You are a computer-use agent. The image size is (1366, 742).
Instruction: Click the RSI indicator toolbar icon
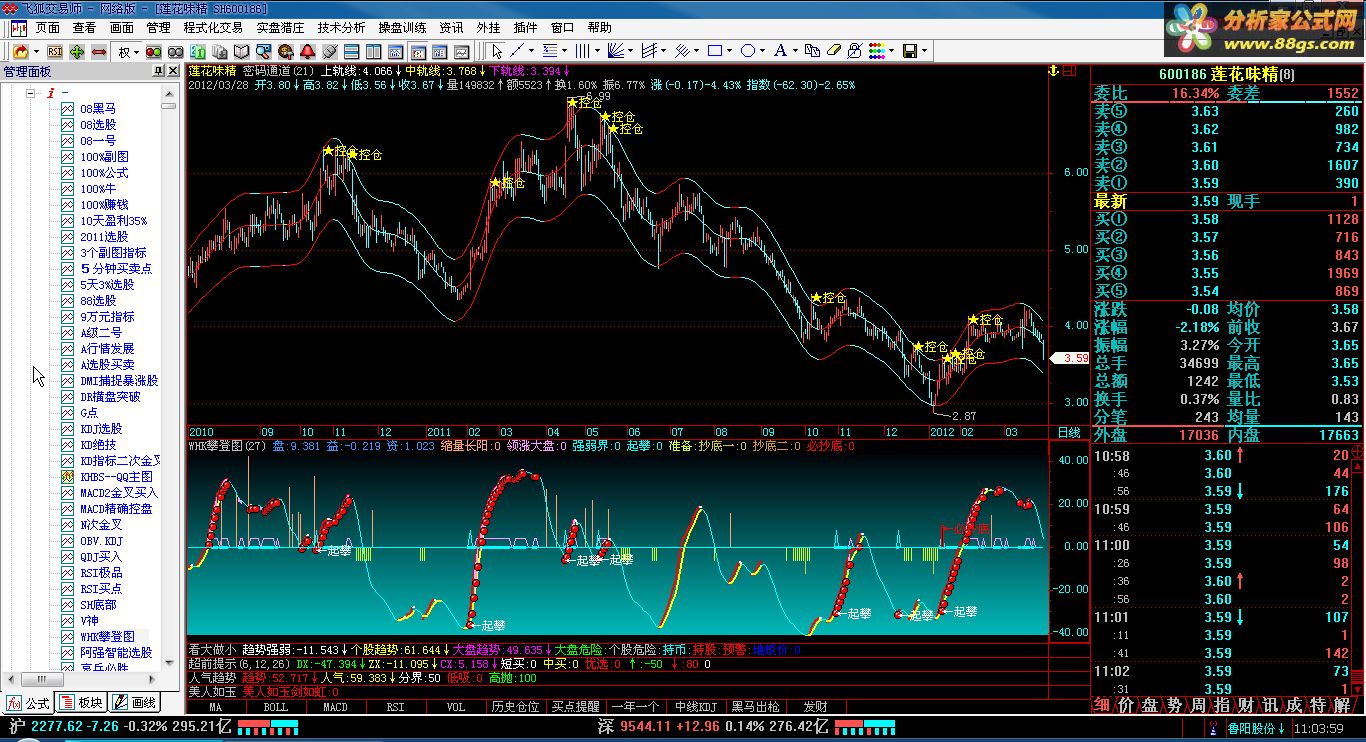point(55,51)
